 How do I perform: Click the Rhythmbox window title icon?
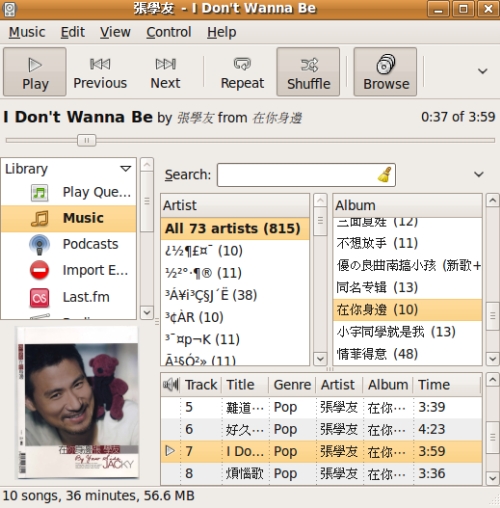9,9
